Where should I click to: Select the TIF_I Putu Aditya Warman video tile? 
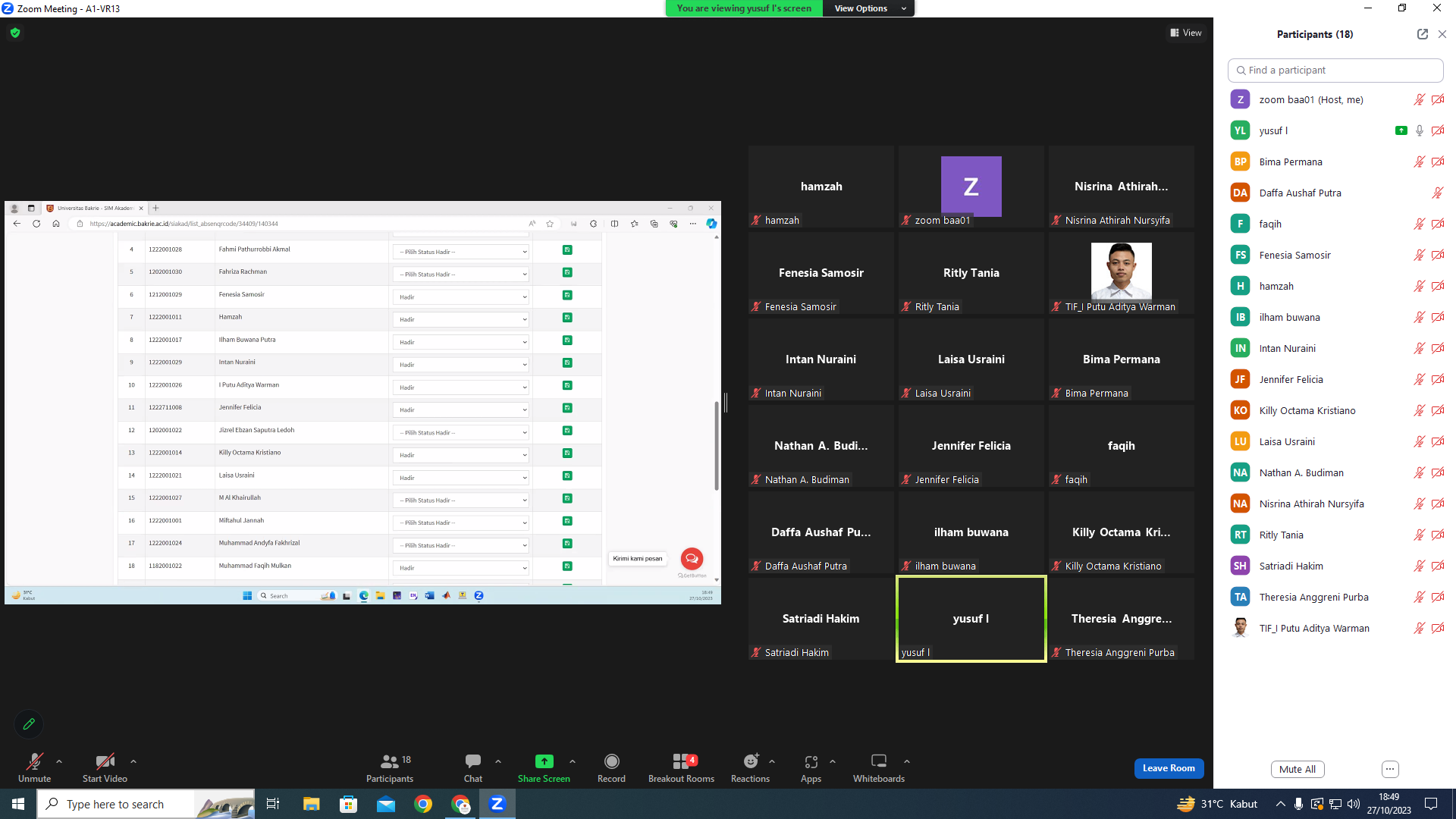tap(1121, 273)
